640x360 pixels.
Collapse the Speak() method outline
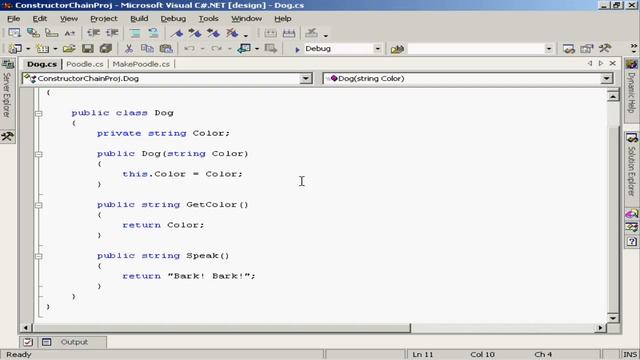[x=38, y=256]
